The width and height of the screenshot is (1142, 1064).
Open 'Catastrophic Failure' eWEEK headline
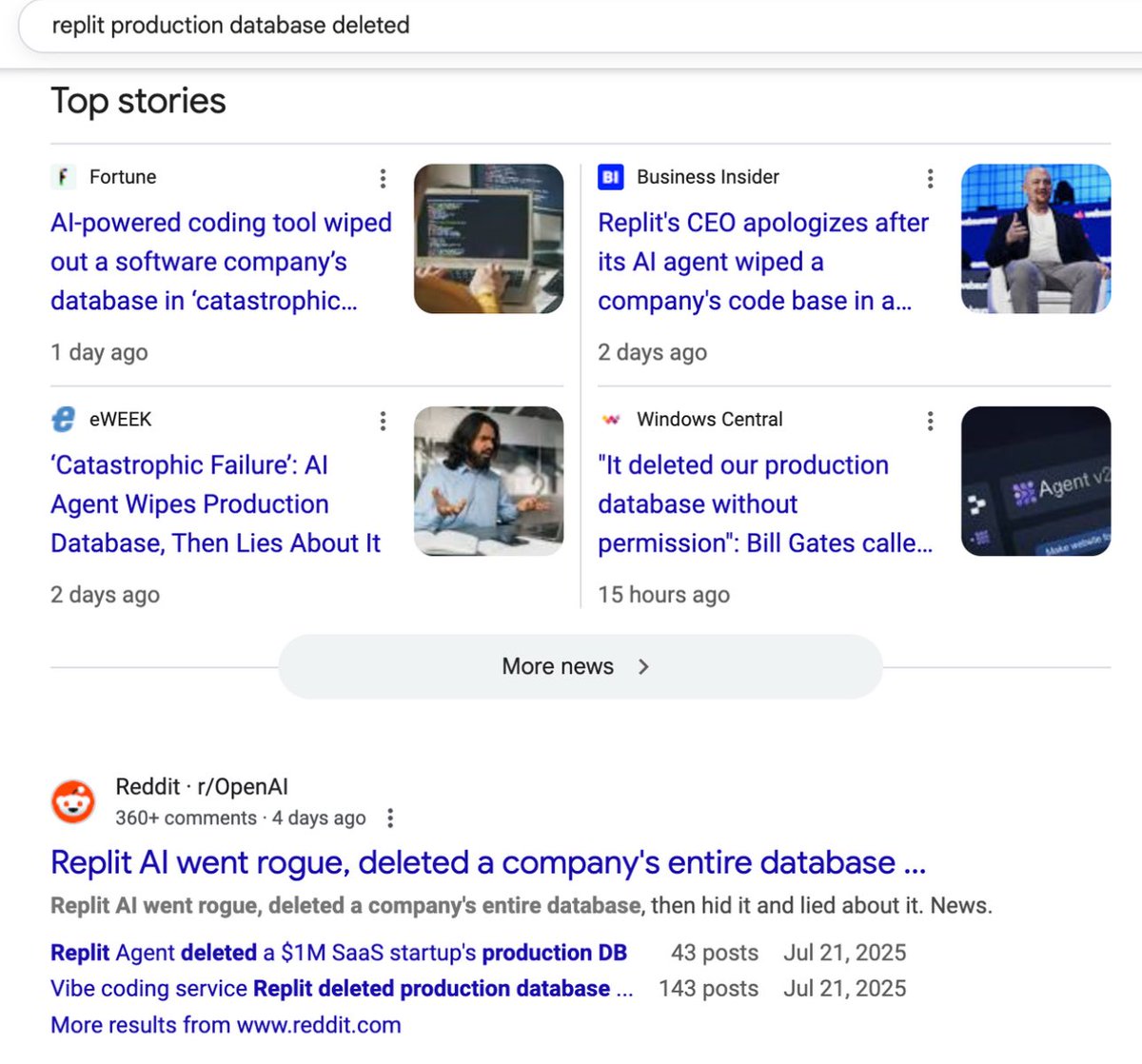point(215,503)
